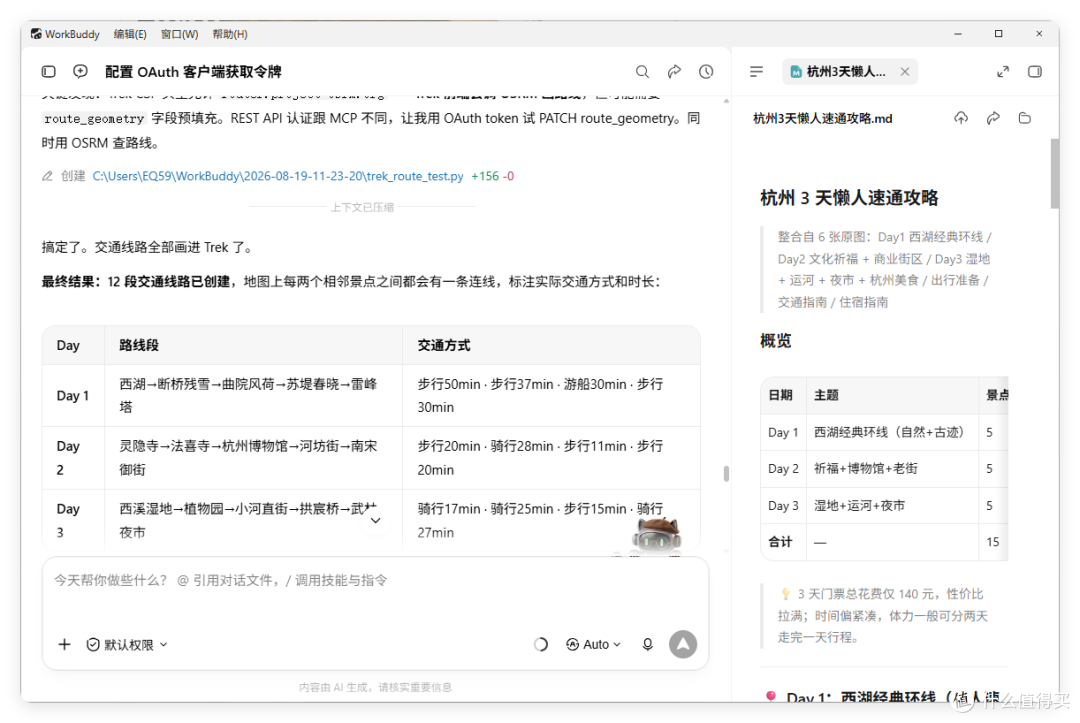Toggle the right side panel icon

(1035, 72)
